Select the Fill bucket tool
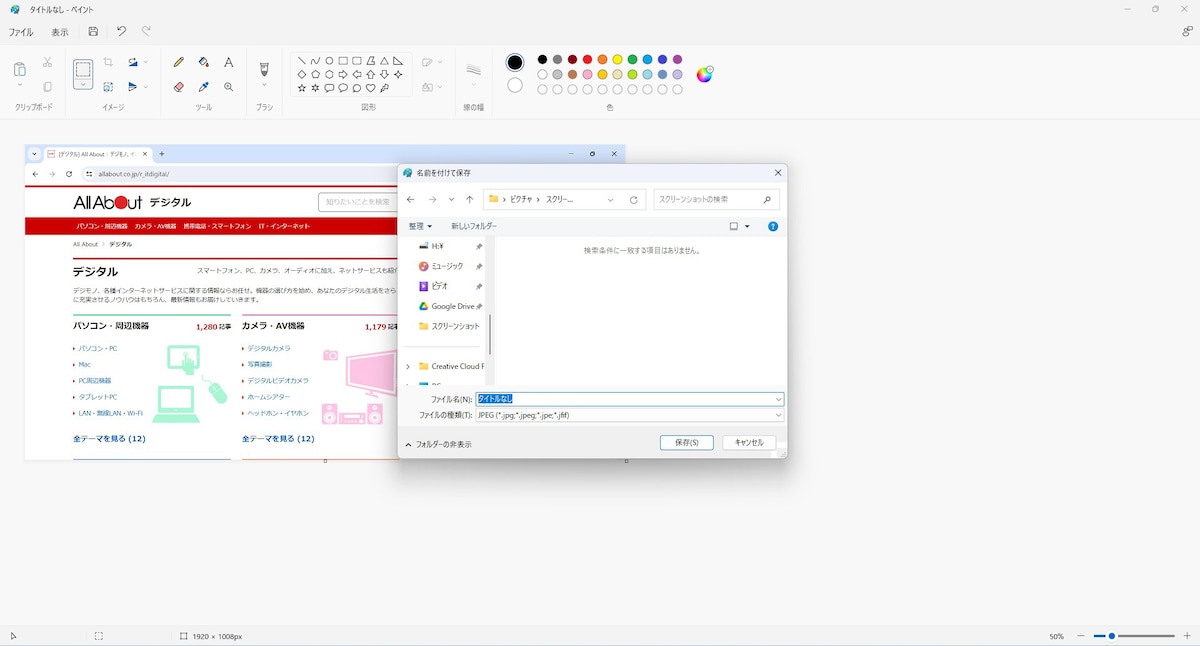 pos(204,62)
